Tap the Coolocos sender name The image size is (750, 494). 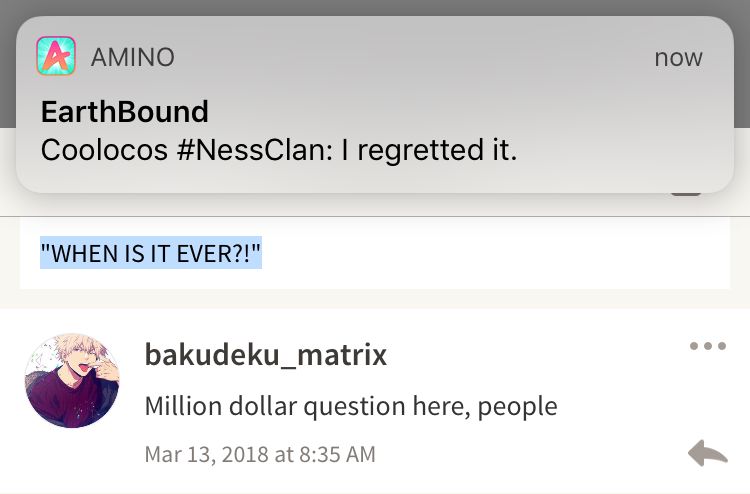[x=104, y=150]
